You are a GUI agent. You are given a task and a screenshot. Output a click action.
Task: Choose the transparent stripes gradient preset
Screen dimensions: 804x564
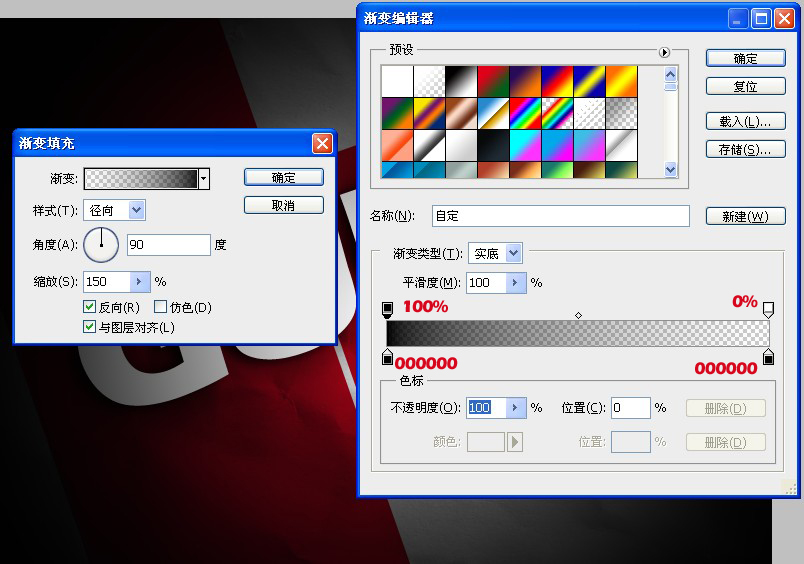point(589,113)
